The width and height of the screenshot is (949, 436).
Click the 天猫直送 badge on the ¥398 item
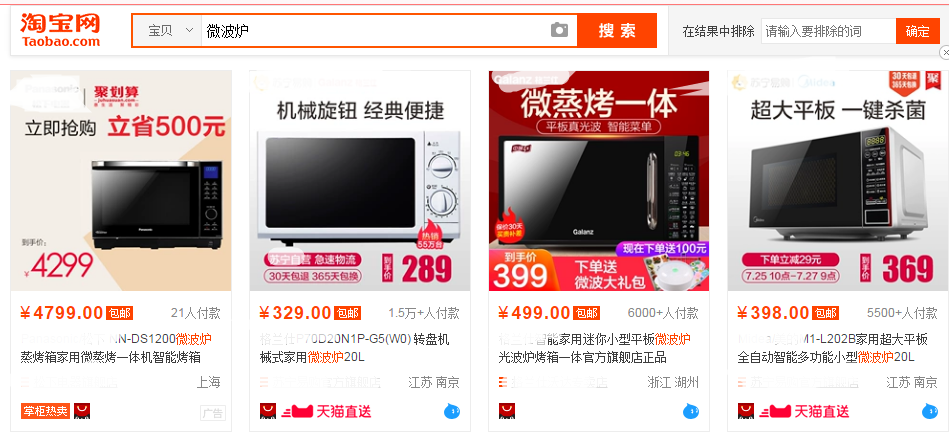coord(804,412)
